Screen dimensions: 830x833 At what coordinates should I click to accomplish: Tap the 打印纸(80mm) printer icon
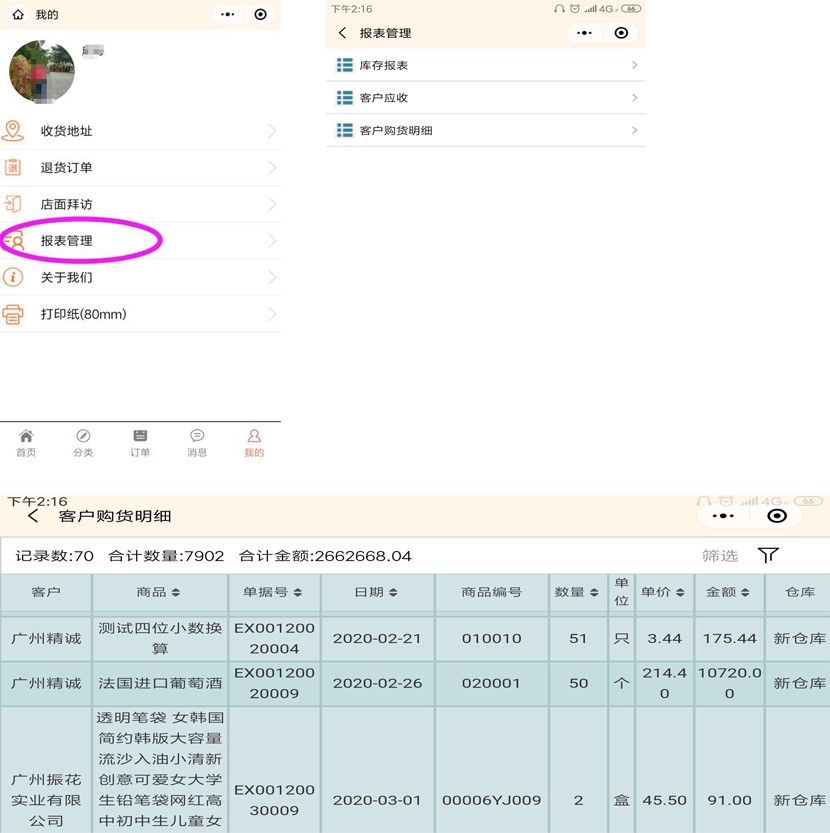point(13,314)
